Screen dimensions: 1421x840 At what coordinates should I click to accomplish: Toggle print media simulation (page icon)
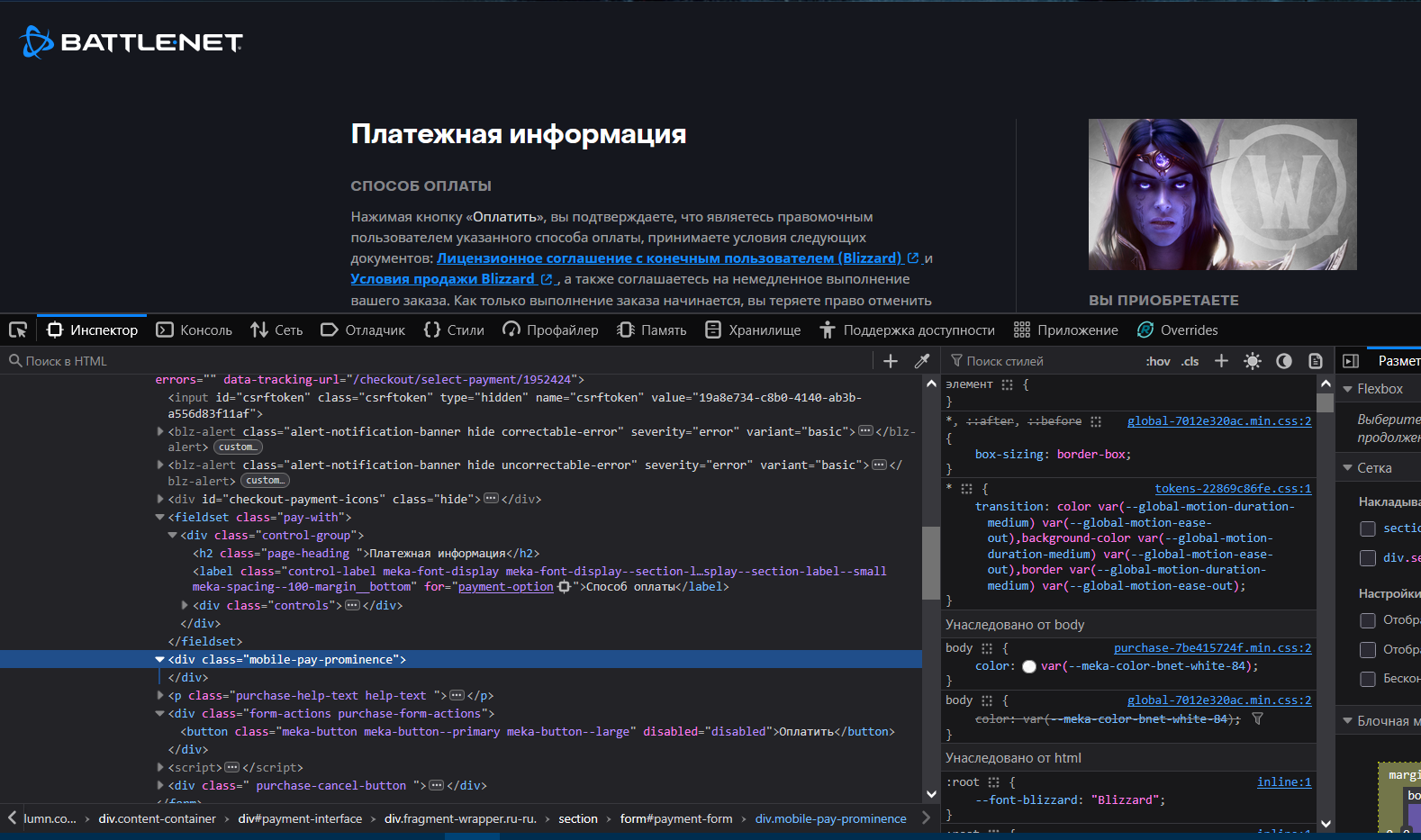point(1316,361)
